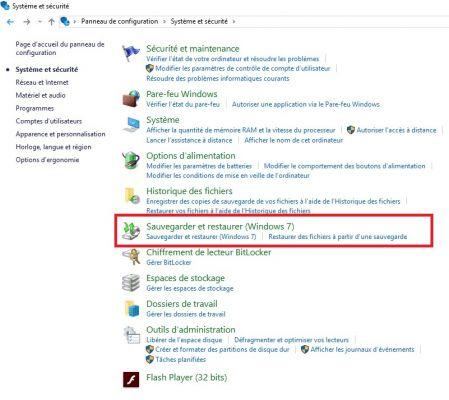The image size is (449, 400).
Task: Click the Historique des fichiers folder icon
Action: [x=131, y=196]
